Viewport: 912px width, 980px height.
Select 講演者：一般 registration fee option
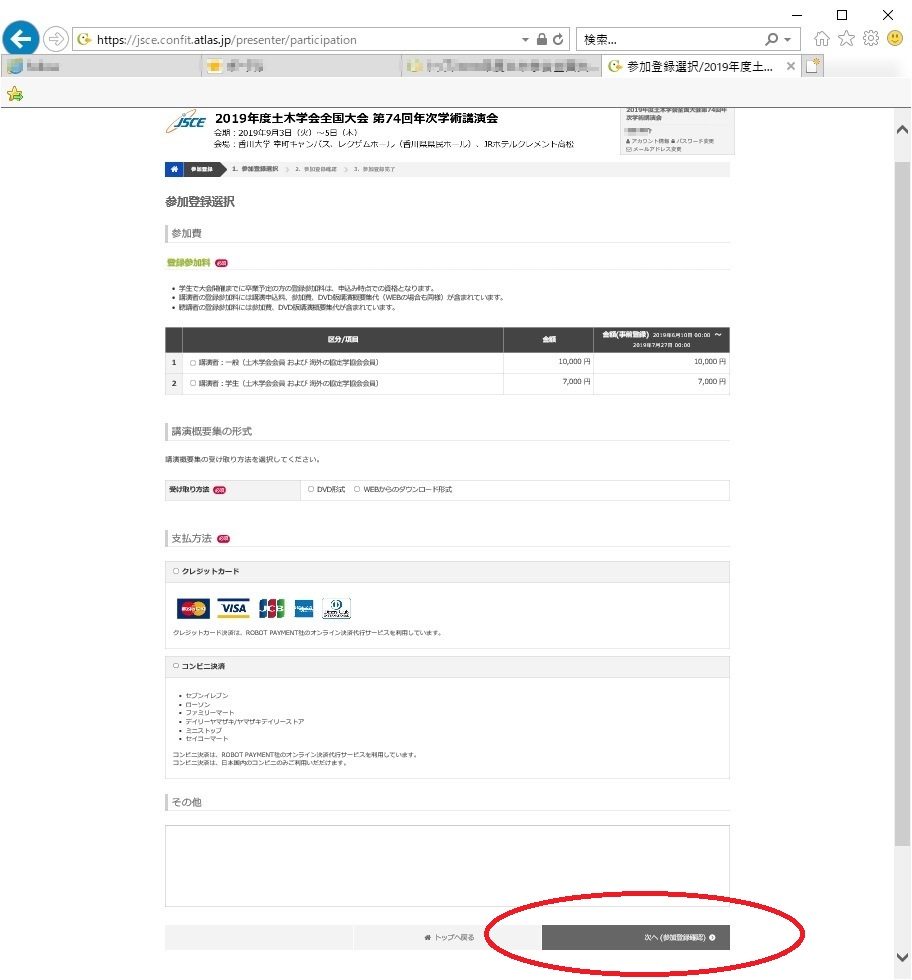tap(193, 362)
